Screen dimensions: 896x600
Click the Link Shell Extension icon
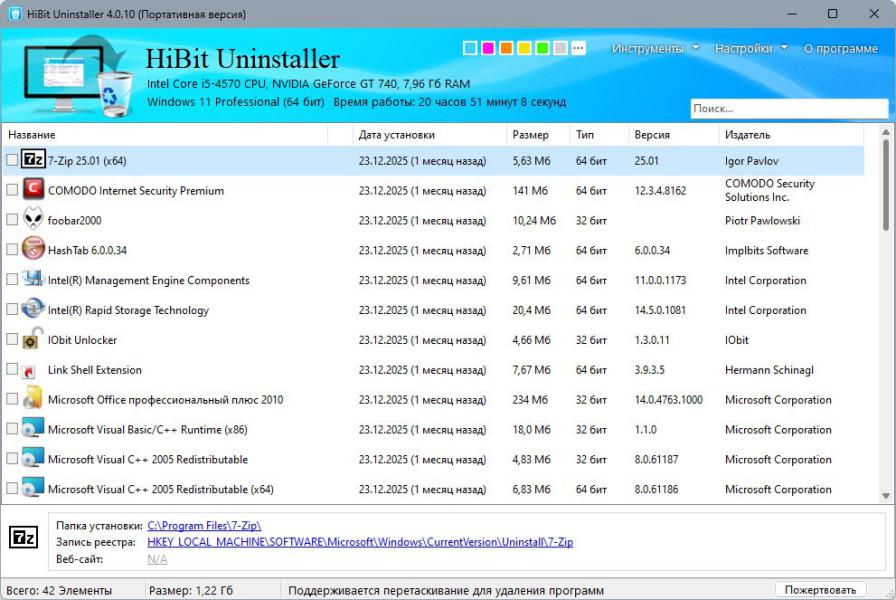(33, 370)
